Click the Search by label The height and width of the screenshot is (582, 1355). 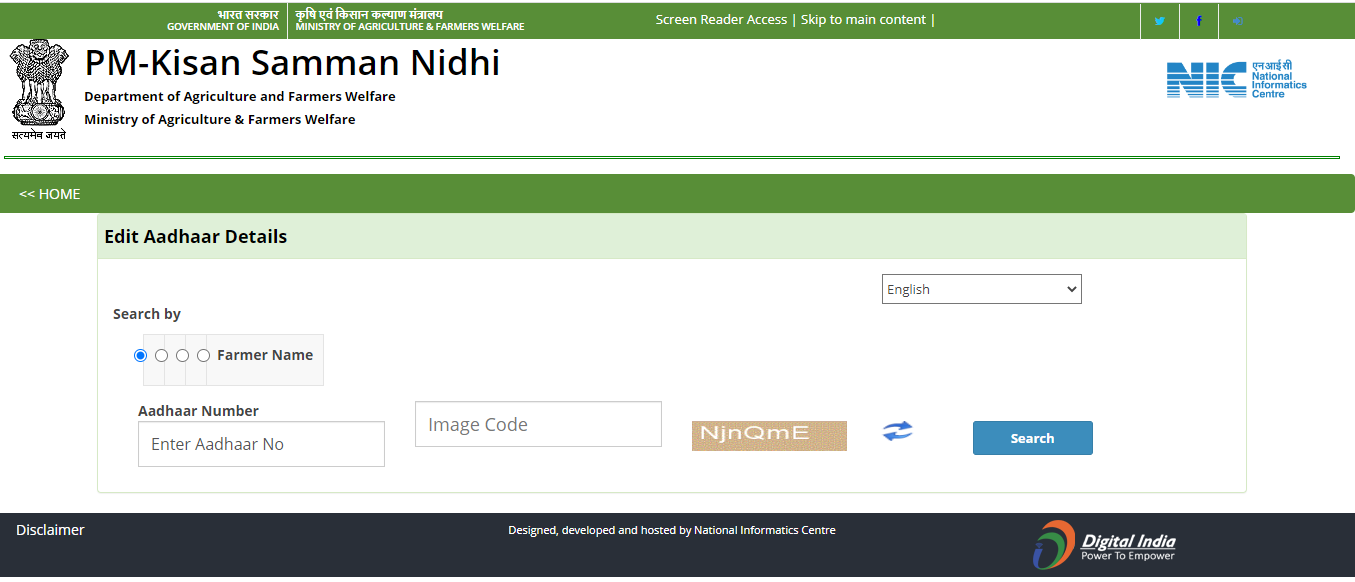[147, 314]
